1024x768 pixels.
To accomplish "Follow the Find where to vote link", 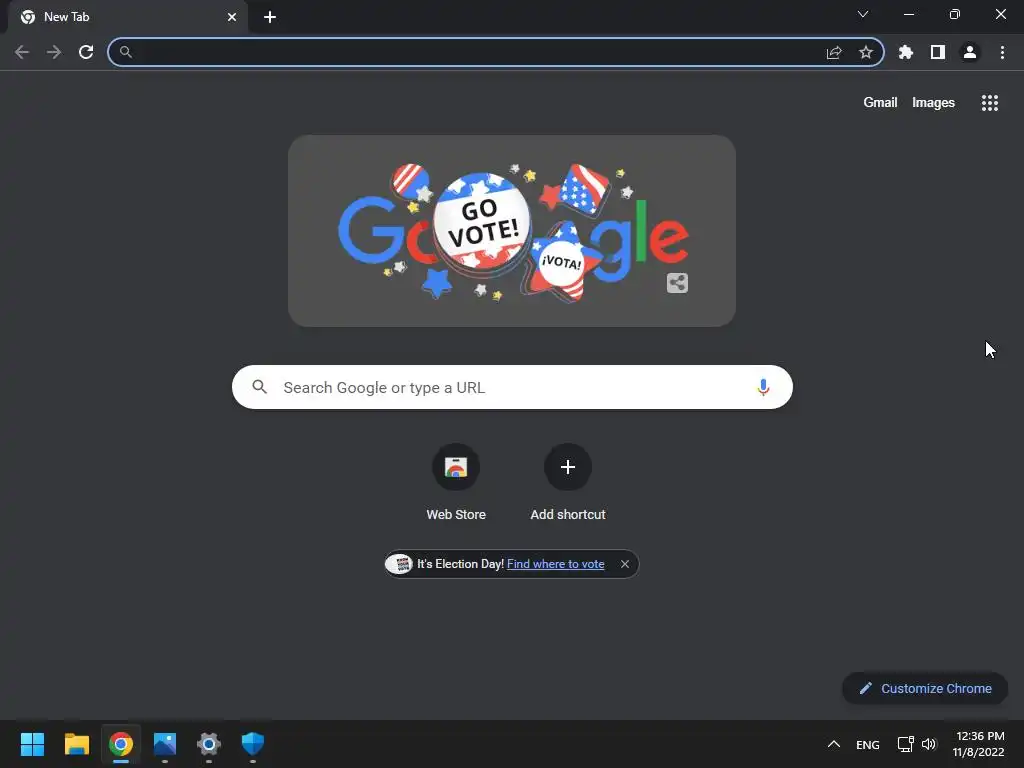I will click(556, 564).
